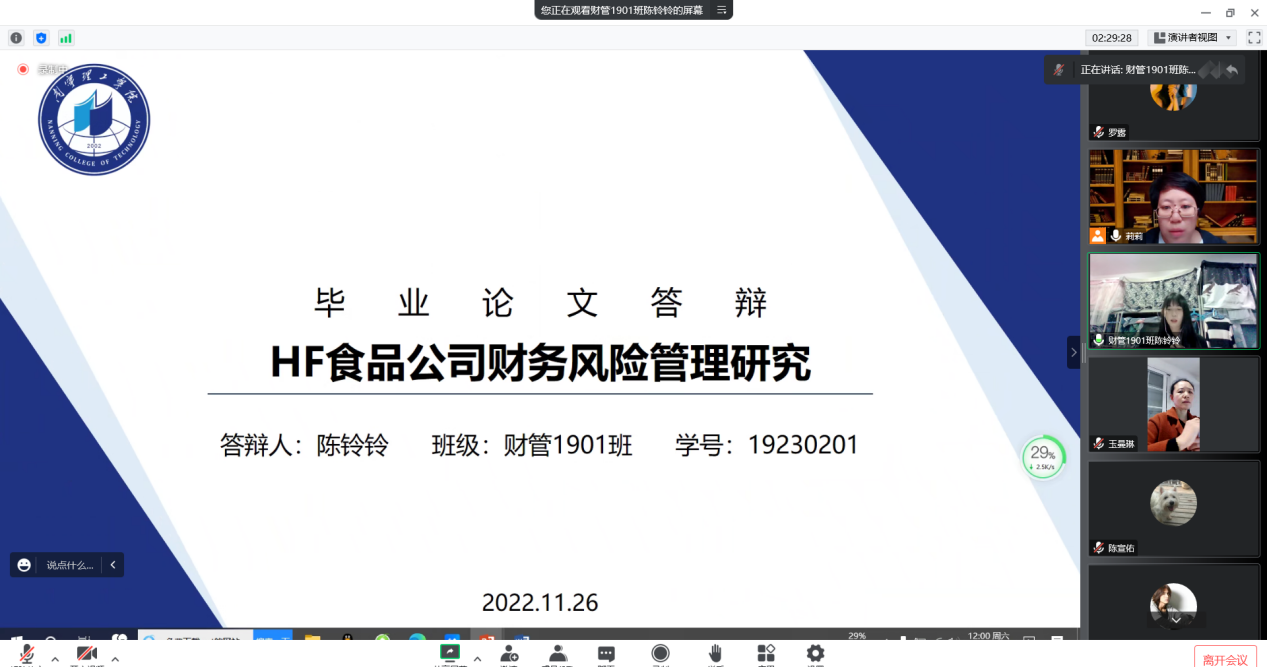The width and height of the screenshot is (1267, 667).
Task: Expand audio options arrow beside microphone
Action: tap(54, 659)
